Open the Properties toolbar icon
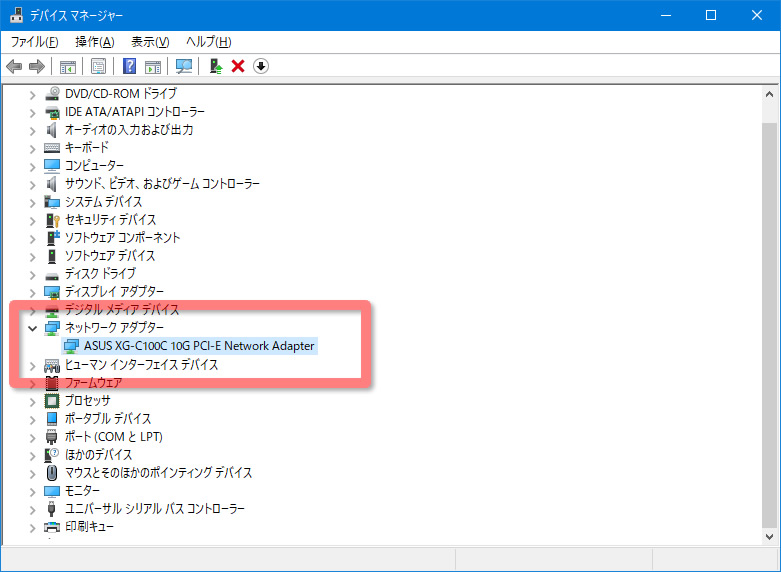This screenshot has height=572, width=781. point(99,66)
